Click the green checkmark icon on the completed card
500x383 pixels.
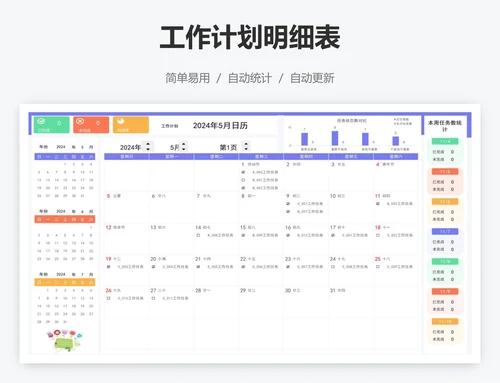tap(41, 121)
